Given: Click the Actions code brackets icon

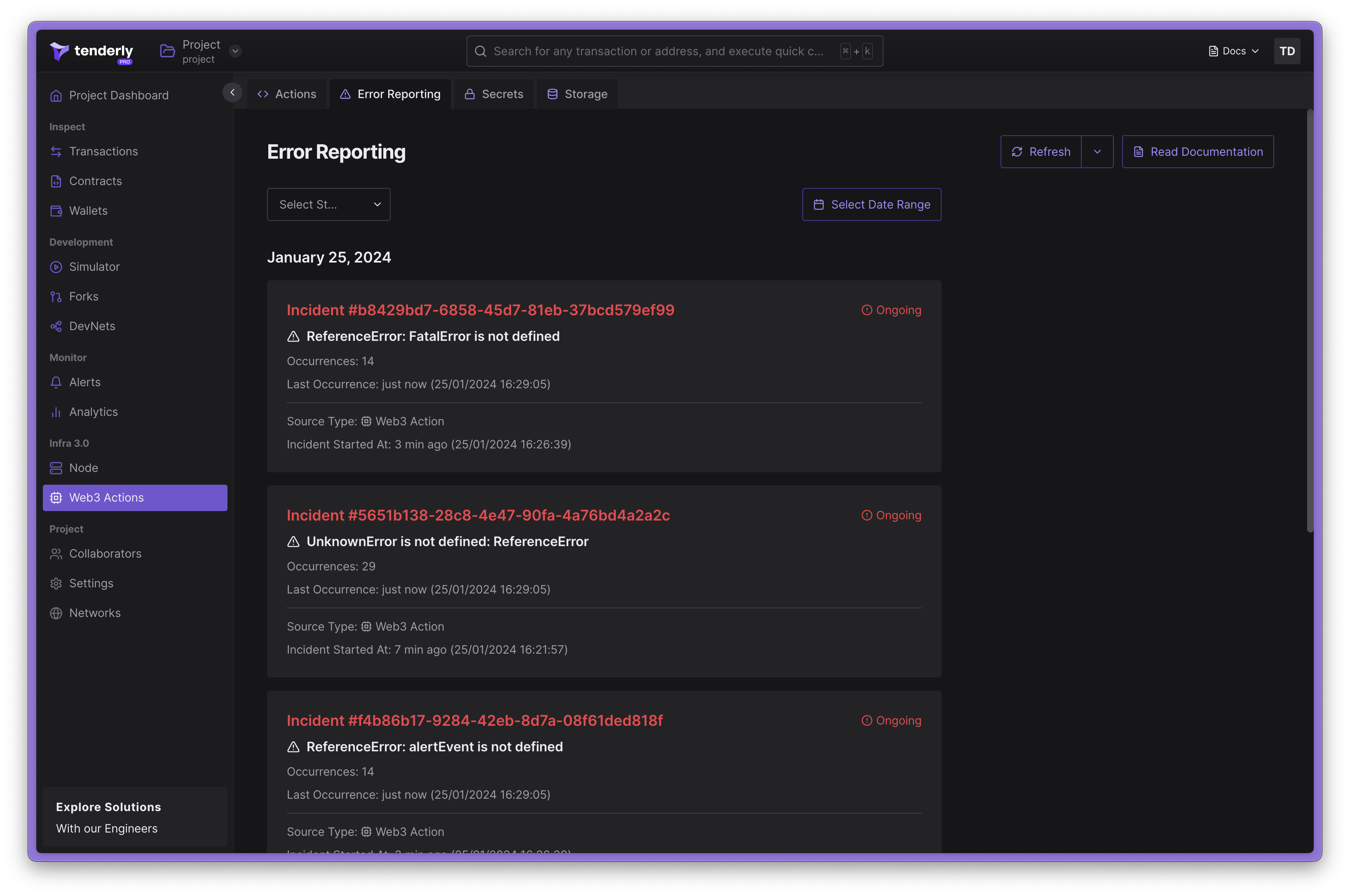Looking at the screenshot, I should [263, 94].
